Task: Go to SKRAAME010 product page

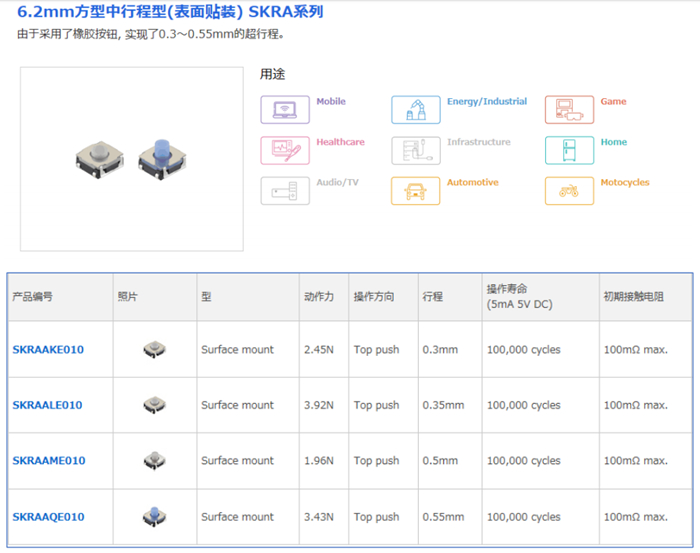Action: pos(48,461)
